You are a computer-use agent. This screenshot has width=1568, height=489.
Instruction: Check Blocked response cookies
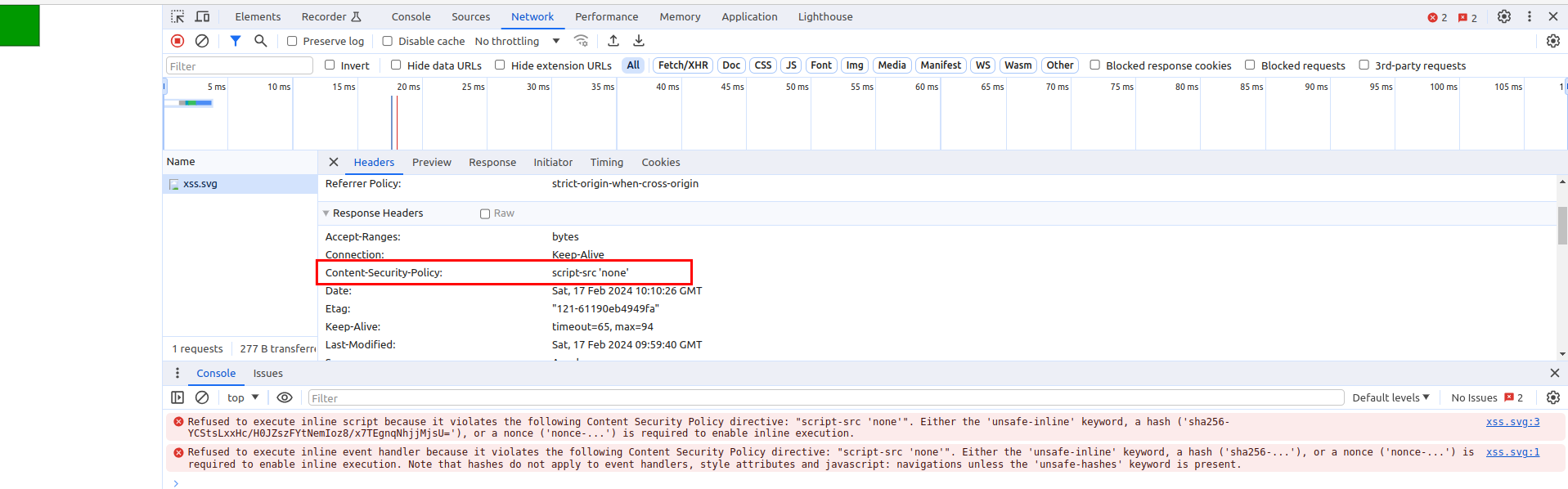[x=1094, y=65]
